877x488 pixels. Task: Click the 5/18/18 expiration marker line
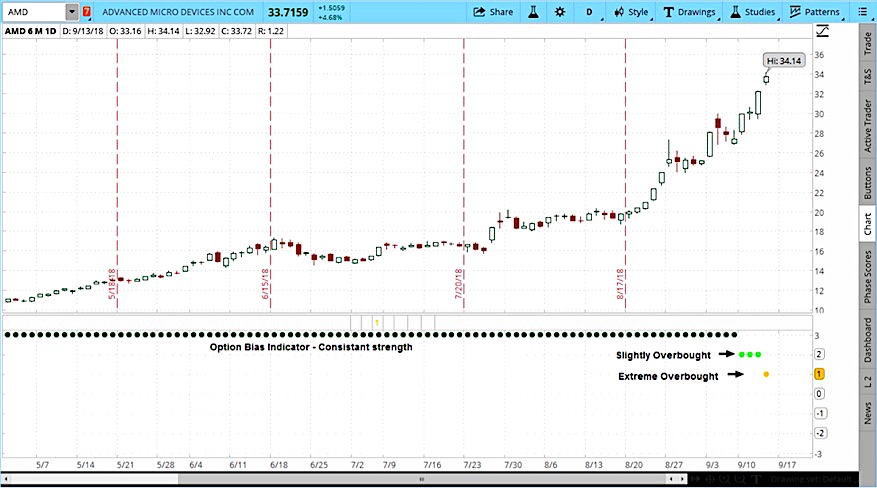[117, 174]
